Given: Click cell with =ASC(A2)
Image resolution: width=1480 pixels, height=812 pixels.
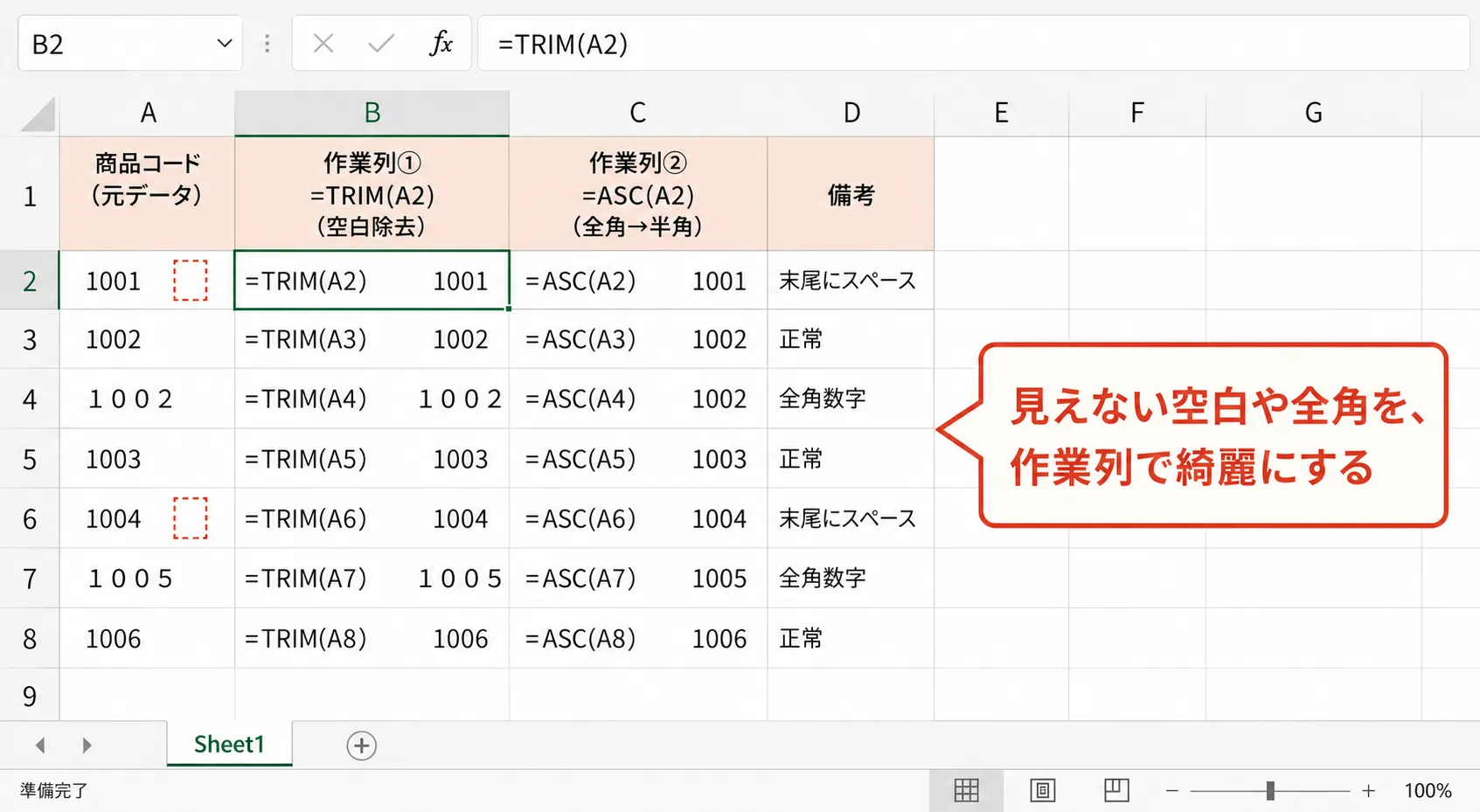Looking at the screenshot, I should point(638,281).
